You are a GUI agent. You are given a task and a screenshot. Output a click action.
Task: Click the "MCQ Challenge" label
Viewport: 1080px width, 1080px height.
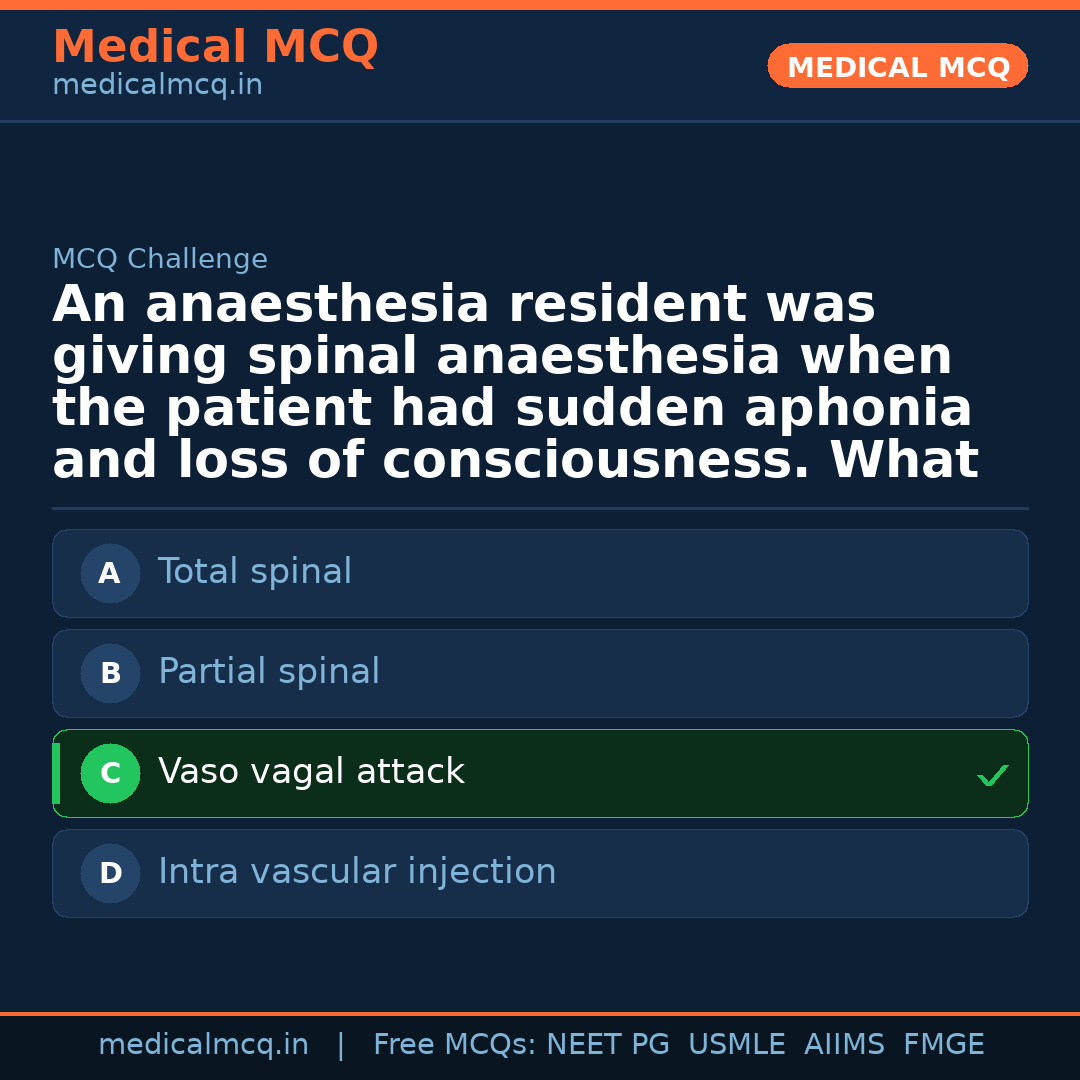click(x=160, y=260)
